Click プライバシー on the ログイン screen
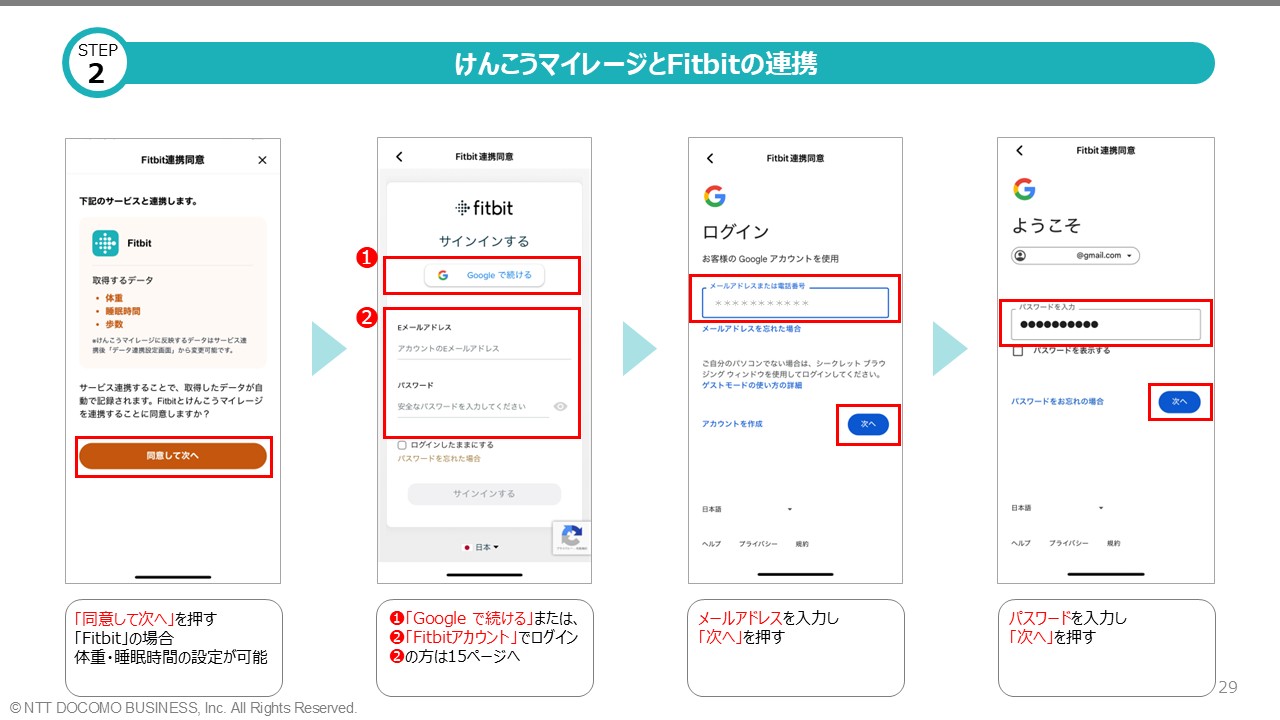Image resolution: width=1280 pixels, height=720 pixels. coord(758,544)
